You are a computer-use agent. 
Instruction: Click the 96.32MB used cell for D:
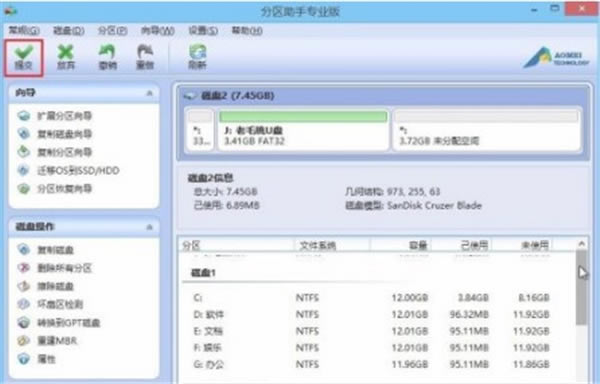click(469, 314)
